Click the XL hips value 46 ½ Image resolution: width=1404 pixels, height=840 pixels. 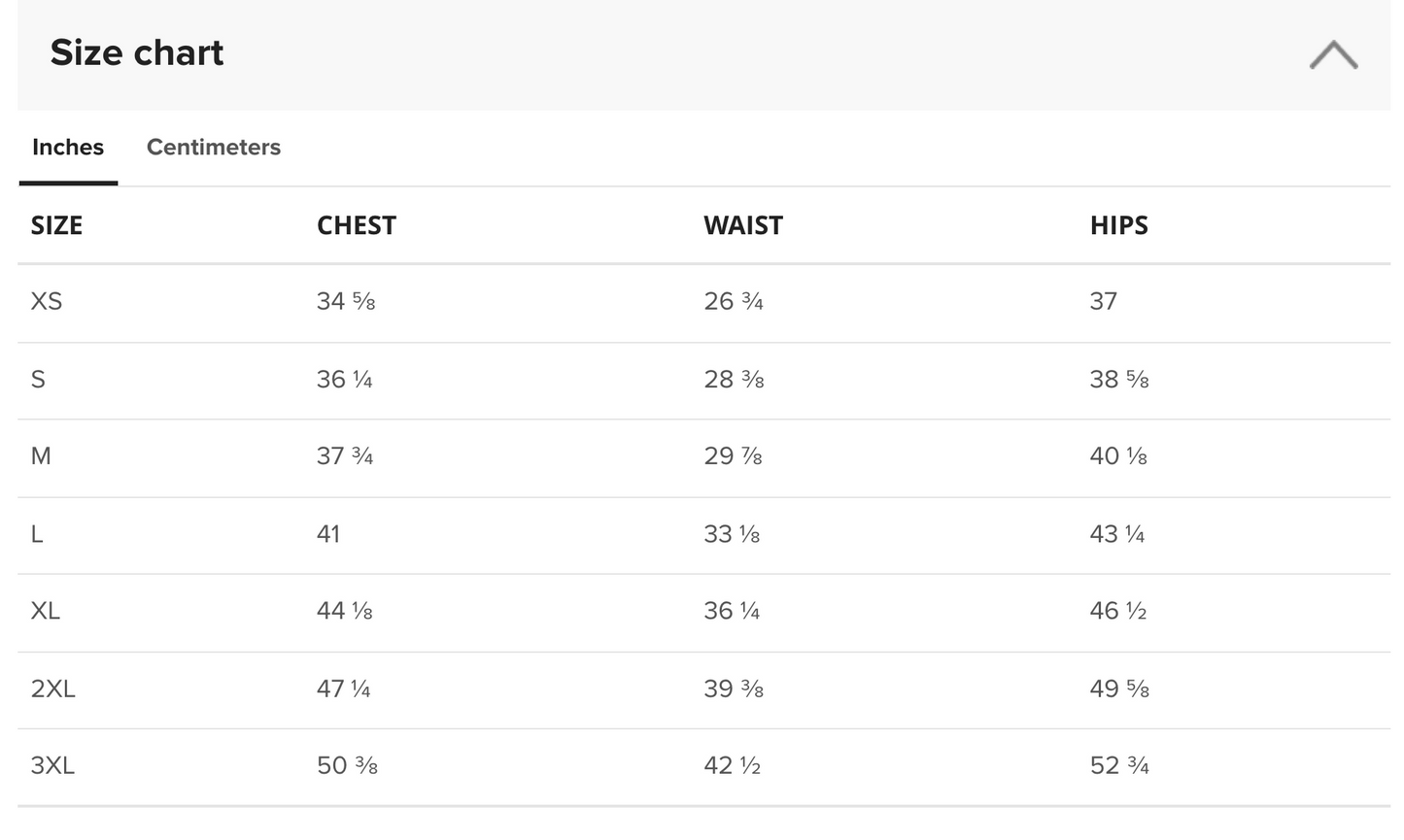coord(1118,611)
